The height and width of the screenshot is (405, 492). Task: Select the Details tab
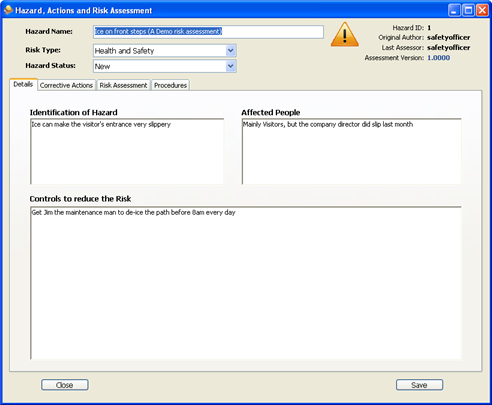point(23,84)
